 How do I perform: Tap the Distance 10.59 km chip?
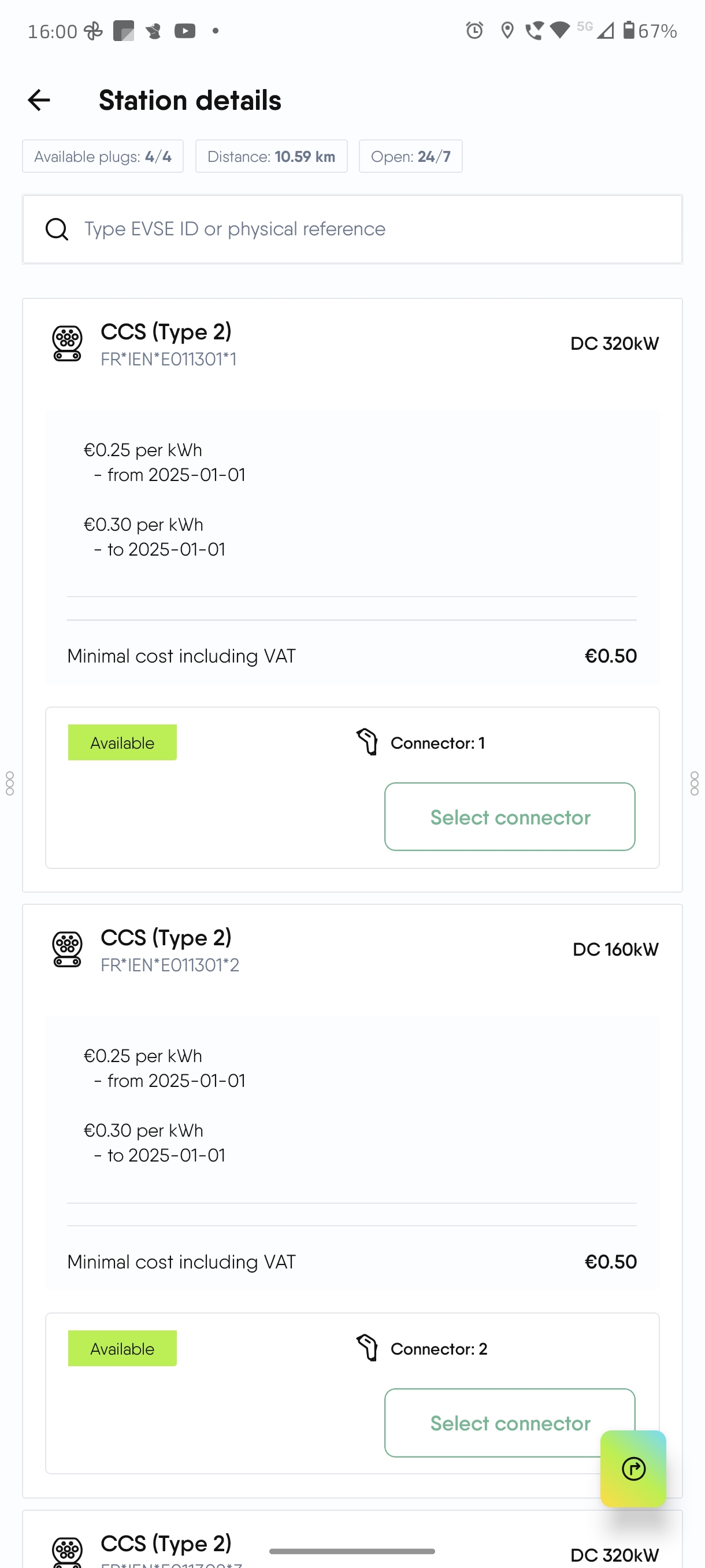coord(271,157)
